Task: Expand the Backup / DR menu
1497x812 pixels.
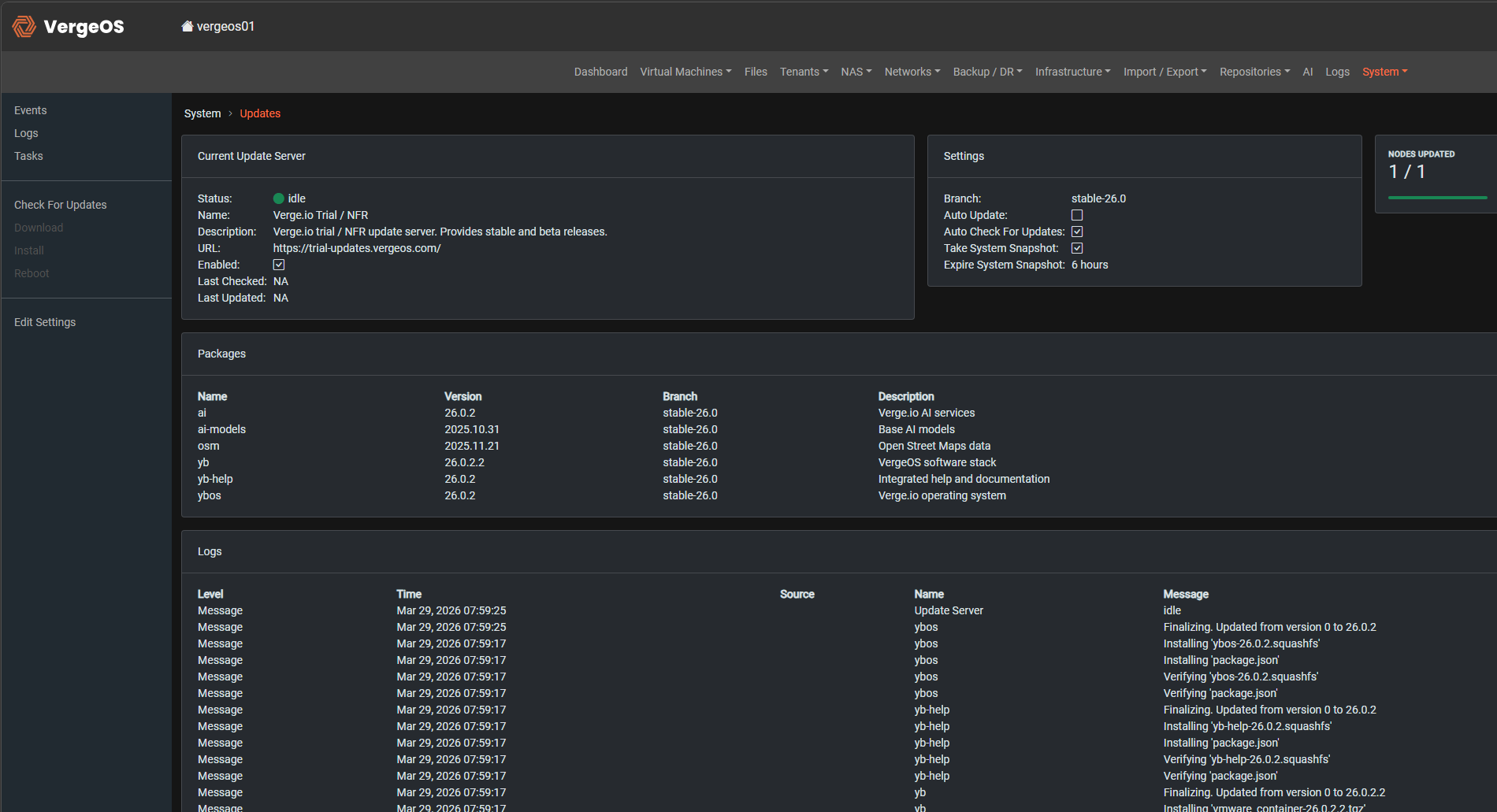Action: [987, 72]
